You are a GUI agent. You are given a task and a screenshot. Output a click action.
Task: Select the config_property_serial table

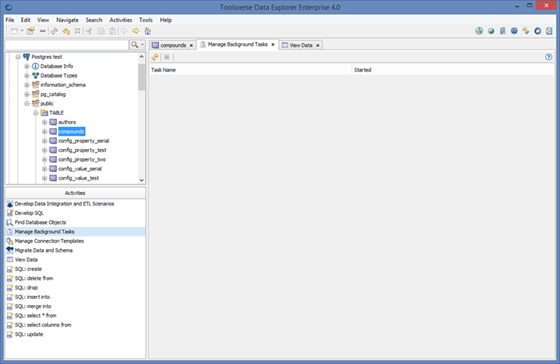[84, 141]
